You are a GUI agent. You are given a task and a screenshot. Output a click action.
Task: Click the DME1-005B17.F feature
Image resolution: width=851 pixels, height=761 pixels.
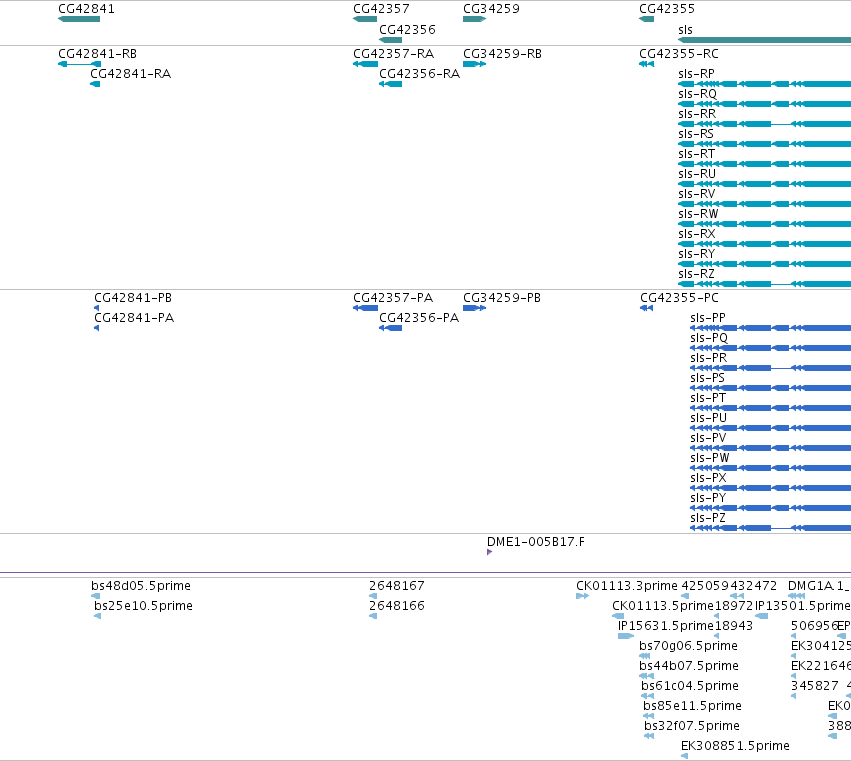point(490,552)
